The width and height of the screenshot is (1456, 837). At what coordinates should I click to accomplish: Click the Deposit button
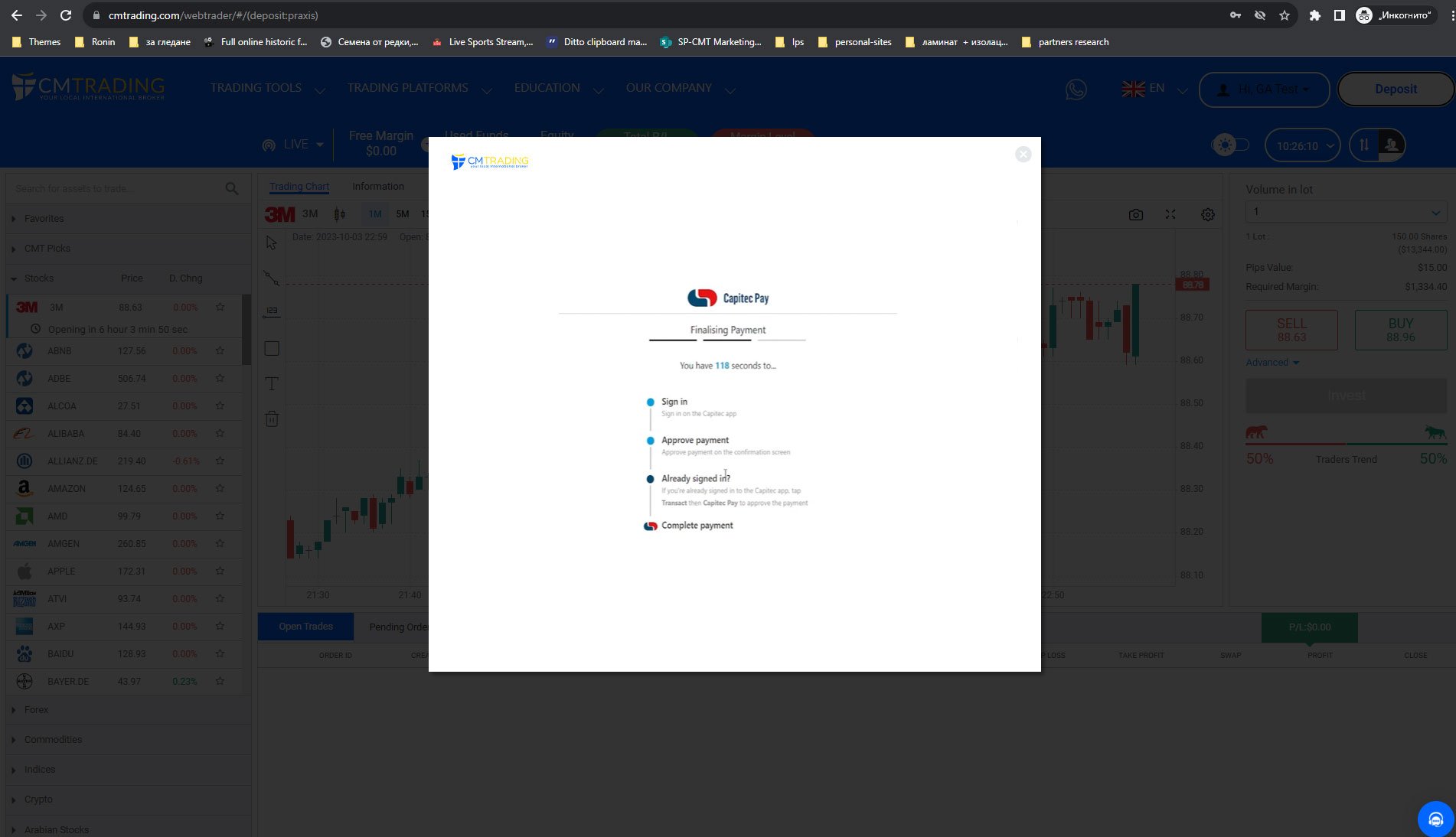[x=1396, y=89]
